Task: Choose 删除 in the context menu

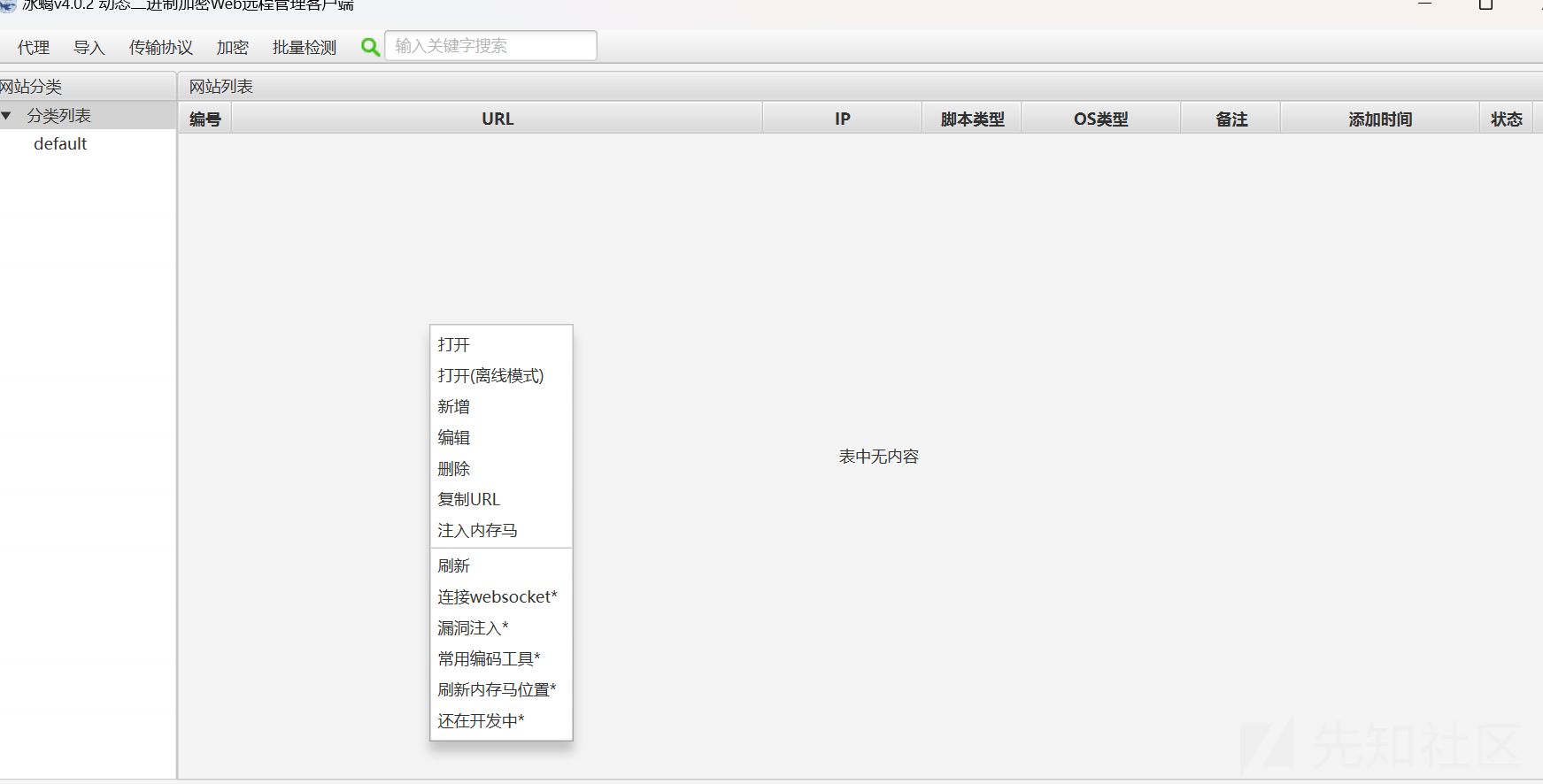Action: point(501,468)
